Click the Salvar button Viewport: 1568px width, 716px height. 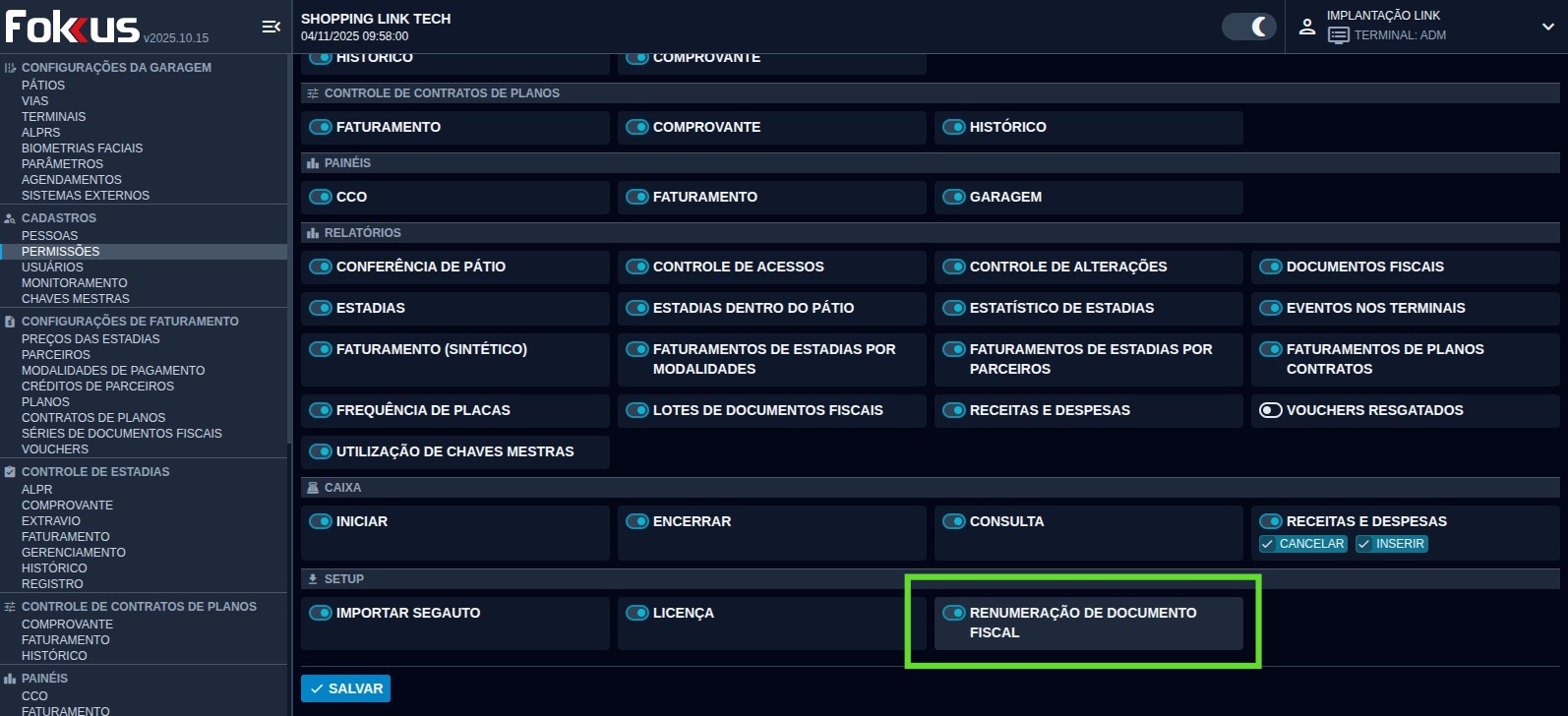(x=345, y=688)
